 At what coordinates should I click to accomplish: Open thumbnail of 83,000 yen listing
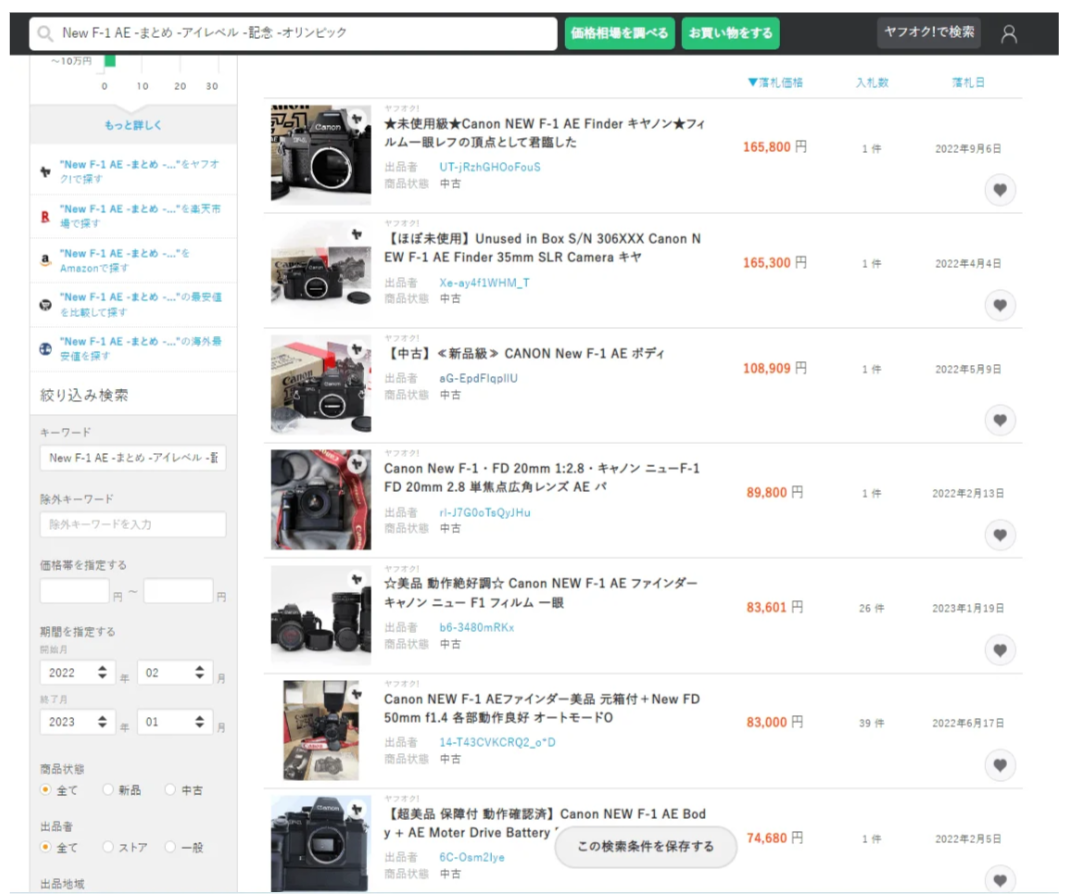point(321,730)
